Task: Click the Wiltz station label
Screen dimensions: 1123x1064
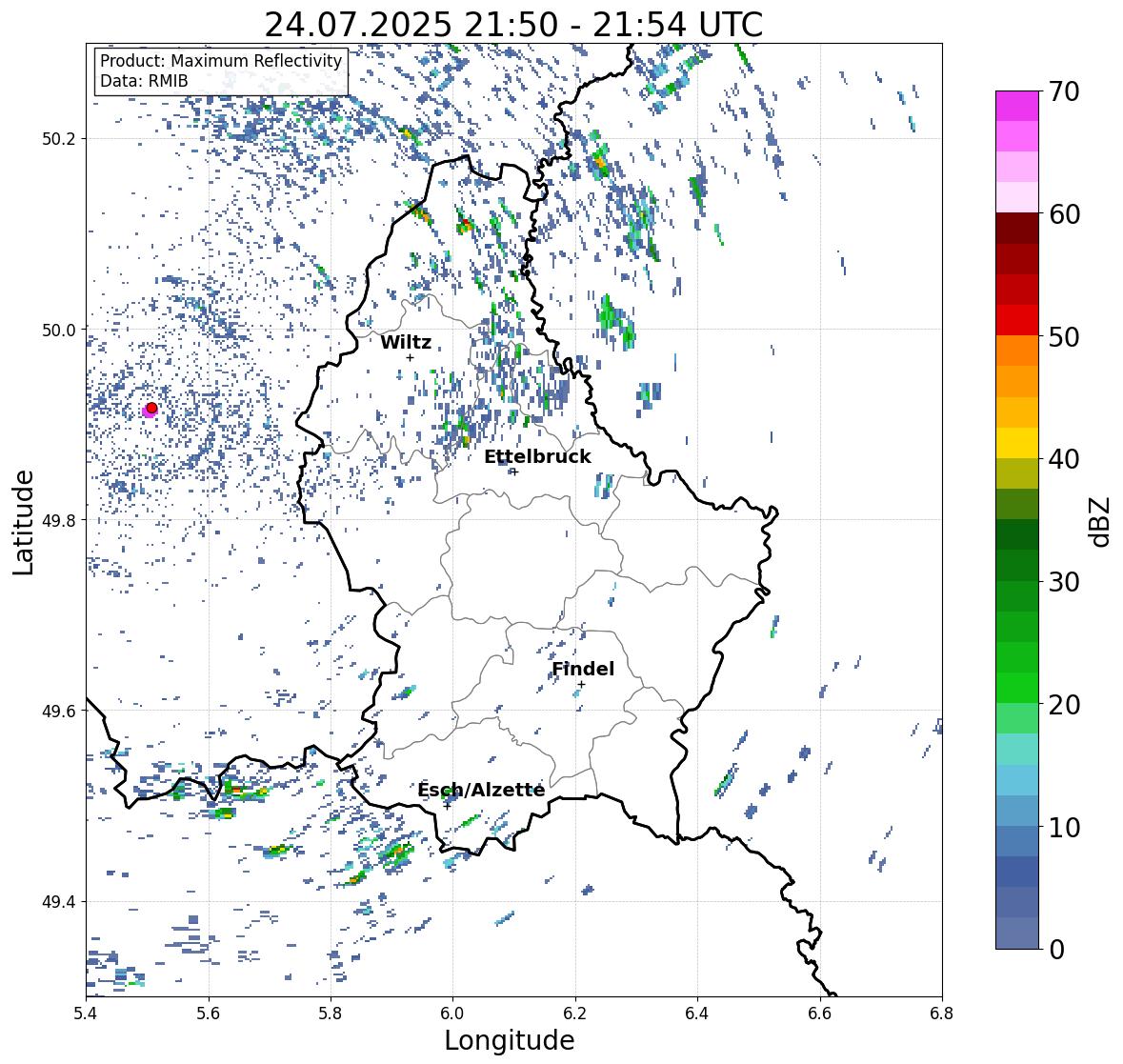Action: tap(406, 342)
